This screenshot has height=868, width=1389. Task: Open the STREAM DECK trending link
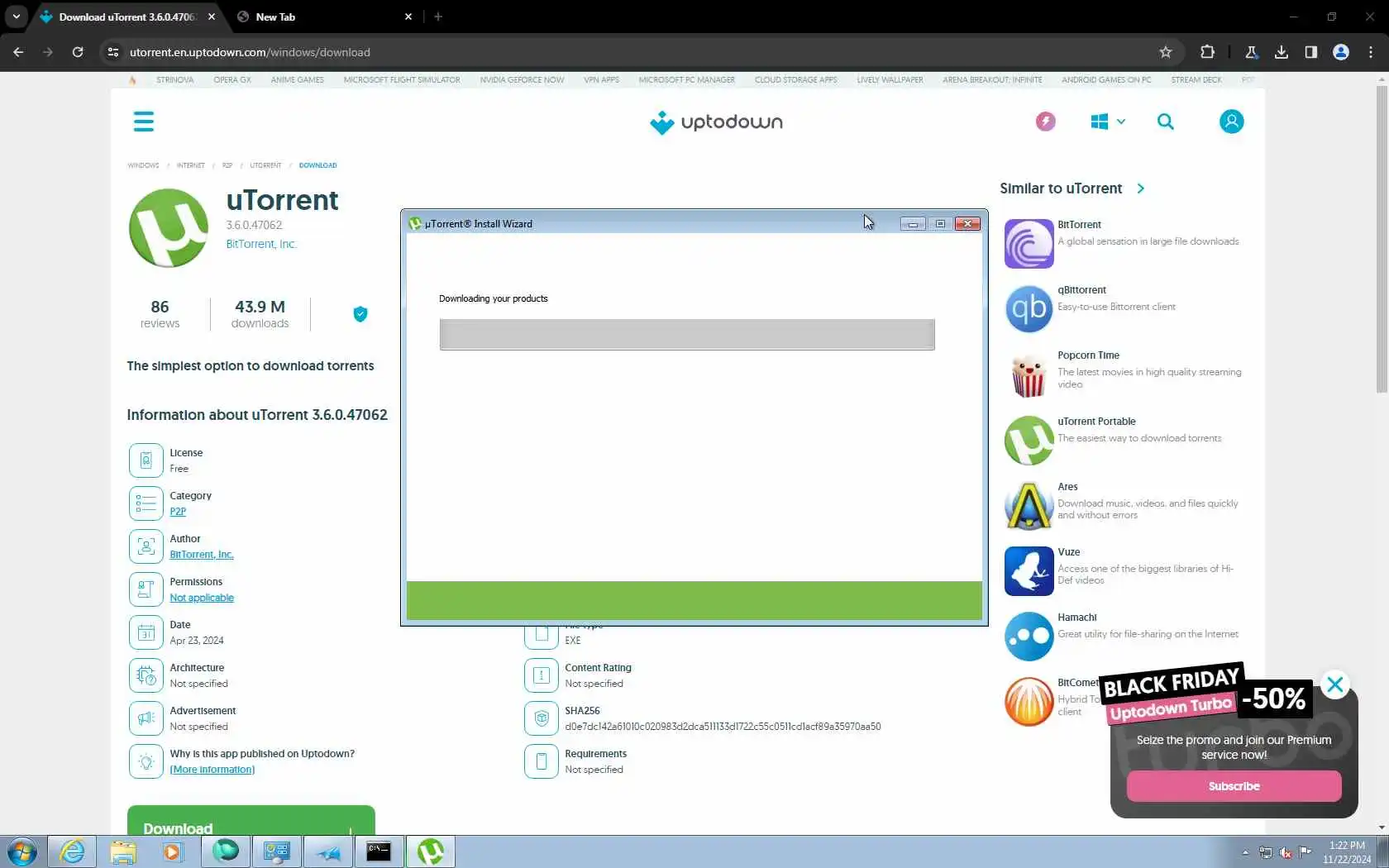[x=1196, y=80]
